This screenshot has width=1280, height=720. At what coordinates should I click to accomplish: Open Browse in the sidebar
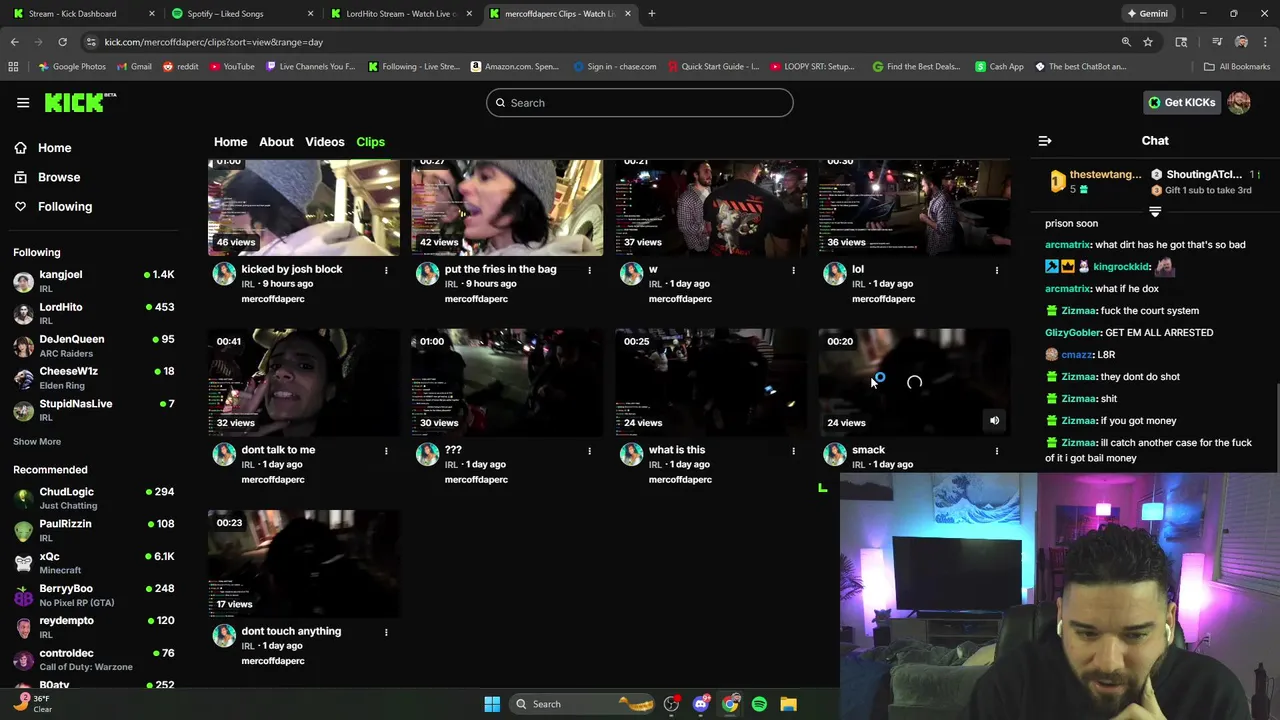58,177
